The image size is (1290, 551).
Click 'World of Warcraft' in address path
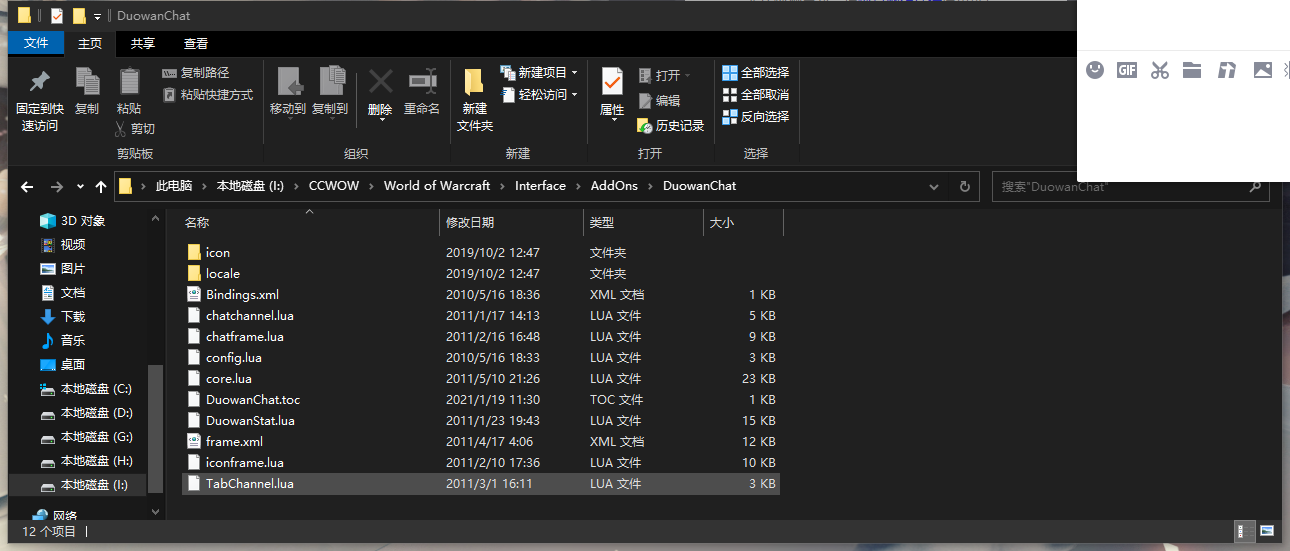tap(437, 186)
